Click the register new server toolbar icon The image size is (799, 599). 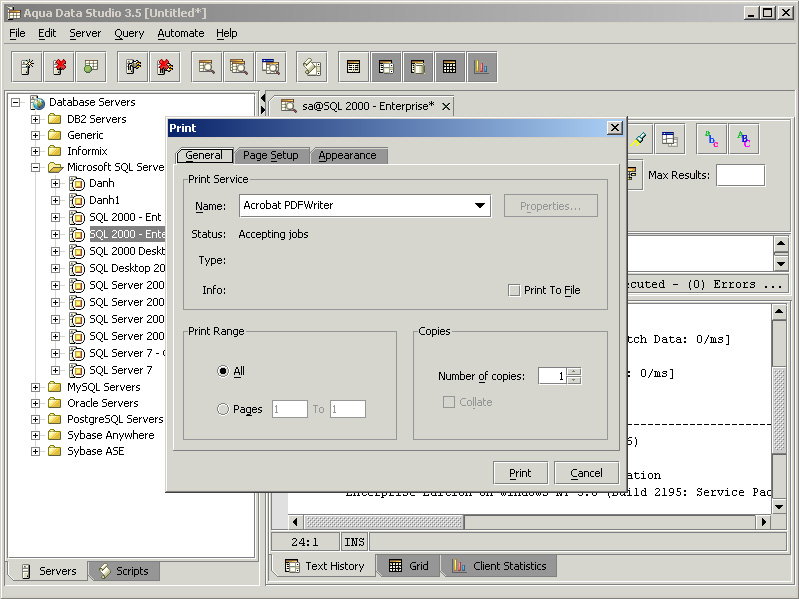(28, 67)
